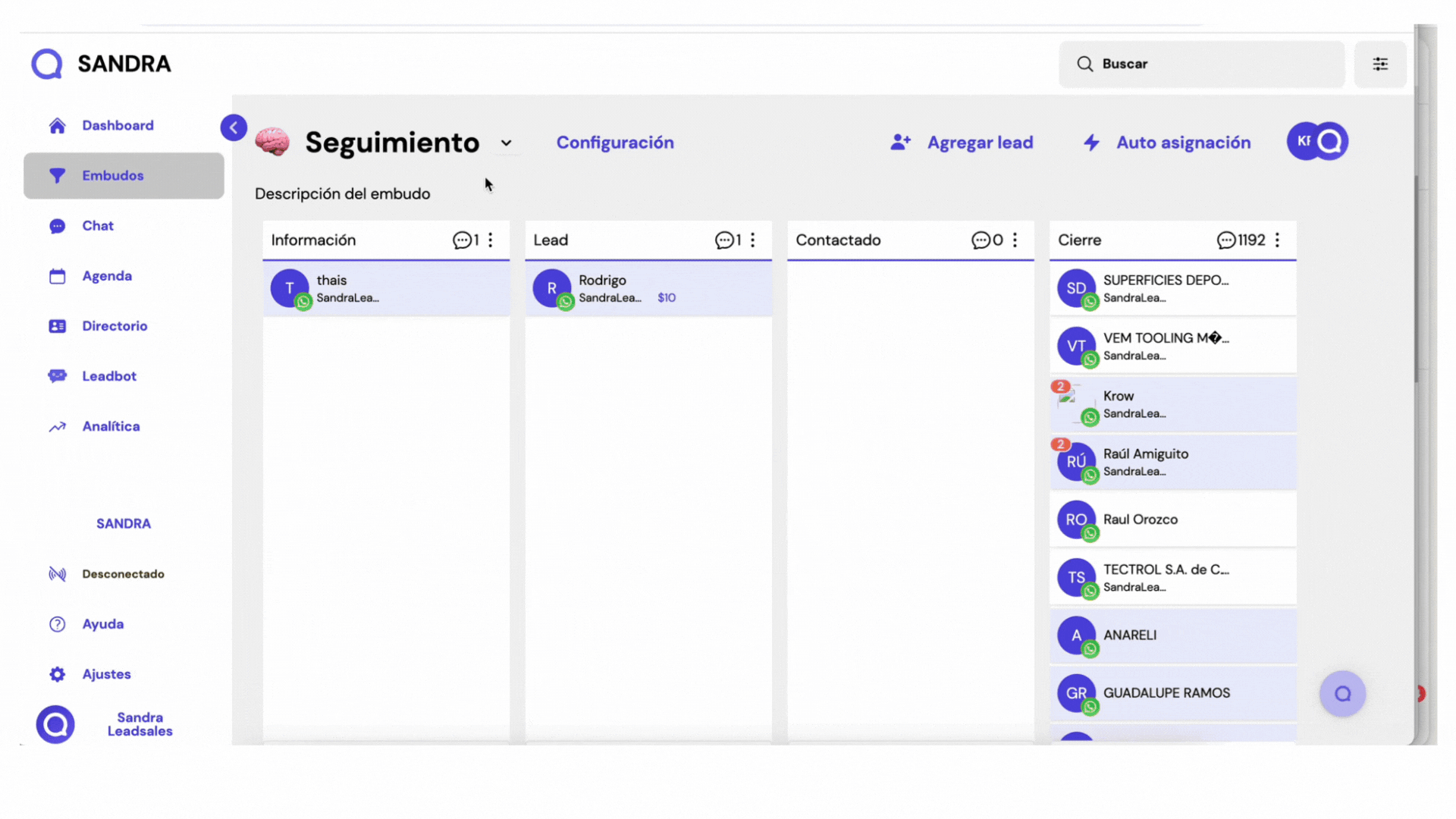The width and height of the screenshot is (1456, 819).
Task: Open Contactado column three-dot menu
Action: 1015,240
